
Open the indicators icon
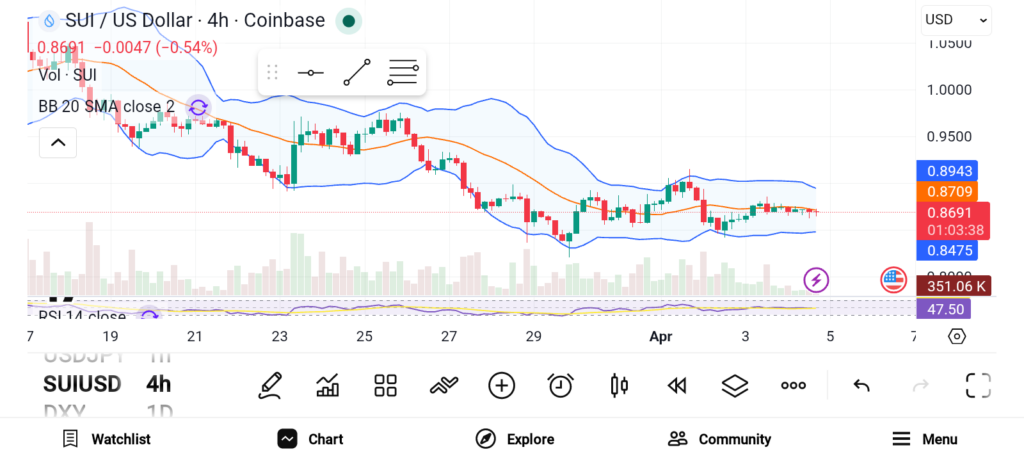(x=443, y=385)
